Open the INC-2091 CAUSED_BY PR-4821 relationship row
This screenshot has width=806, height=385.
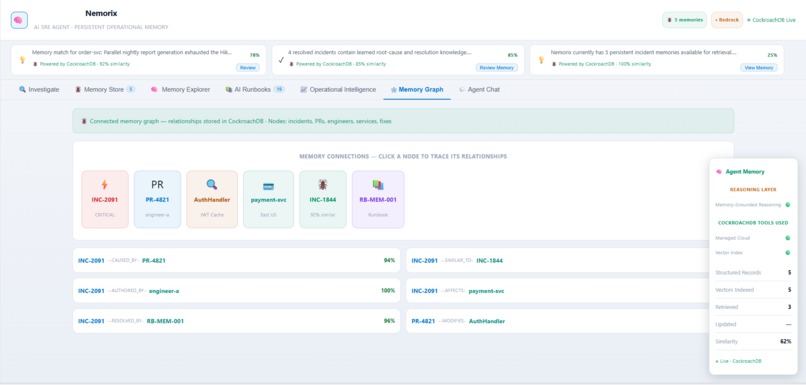pos(236,261)
